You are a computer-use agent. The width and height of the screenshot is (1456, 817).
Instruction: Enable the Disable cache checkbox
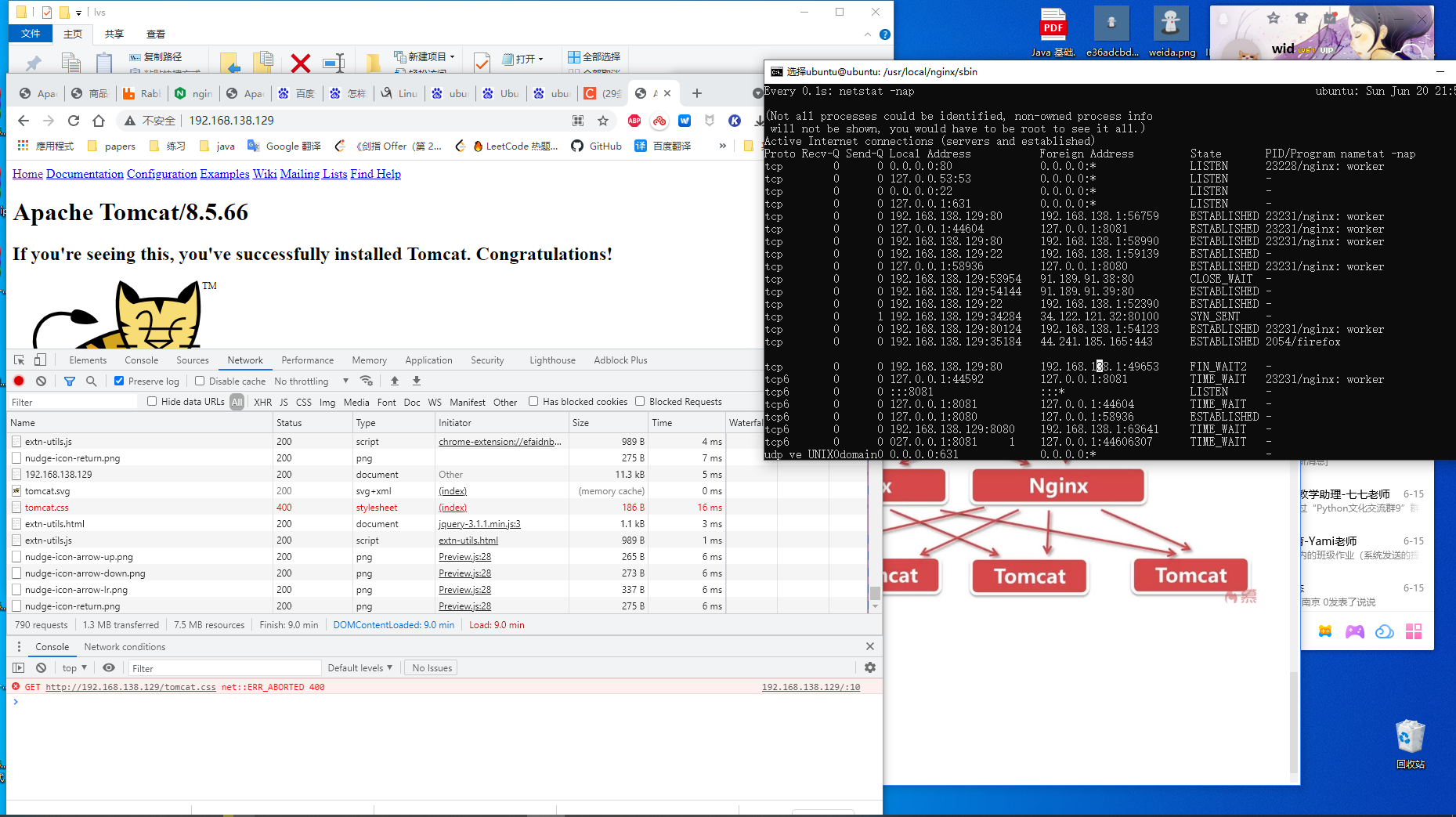200,381
